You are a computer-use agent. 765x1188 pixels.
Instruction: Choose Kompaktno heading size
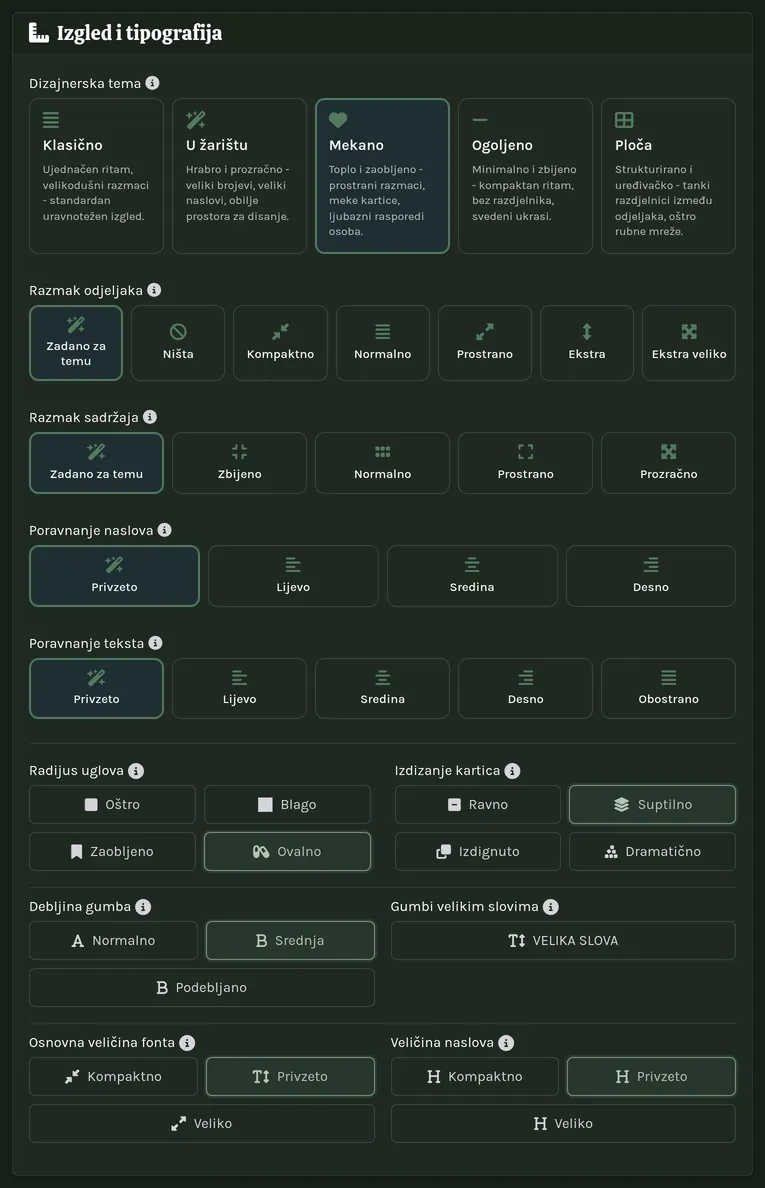coord(475,1077)
